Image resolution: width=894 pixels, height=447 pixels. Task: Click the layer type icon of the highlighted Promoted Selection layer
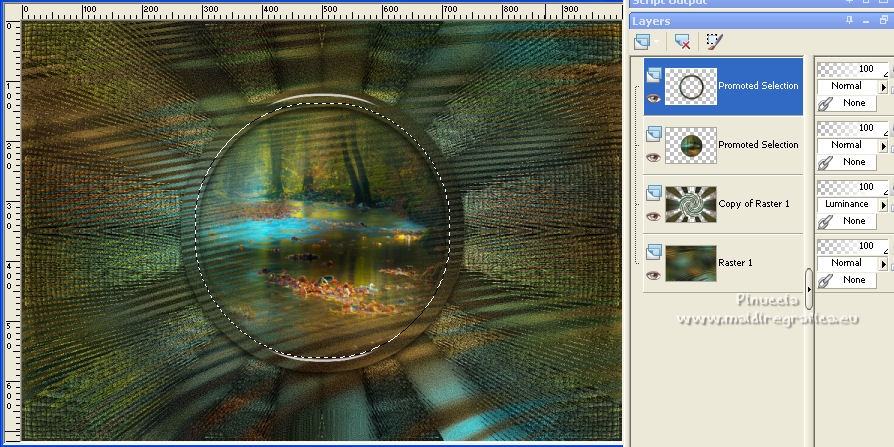pos(654,75)
